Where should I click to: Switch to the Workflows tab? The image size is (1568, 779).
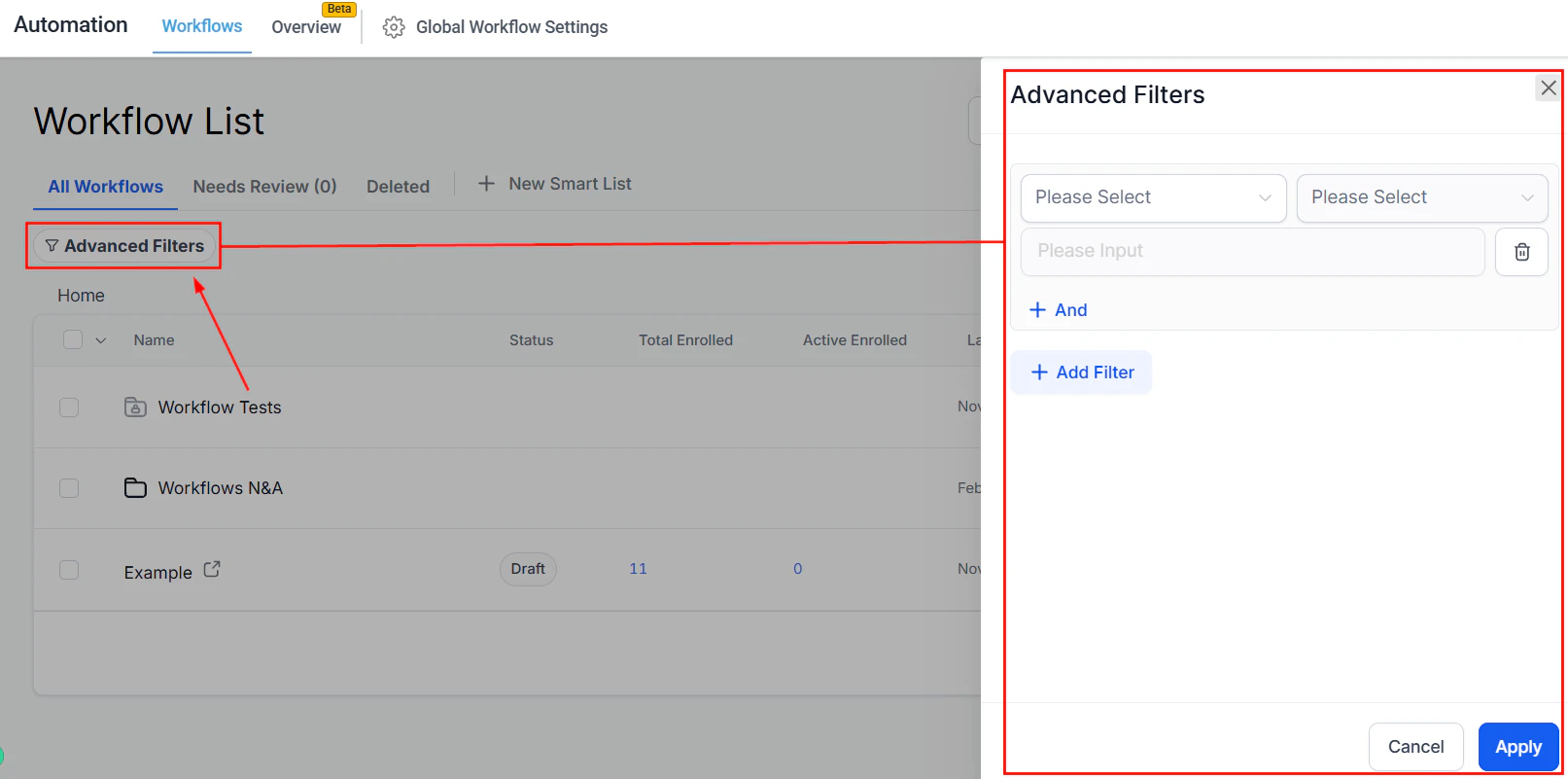pyautogui.click(x=202, y=26)
